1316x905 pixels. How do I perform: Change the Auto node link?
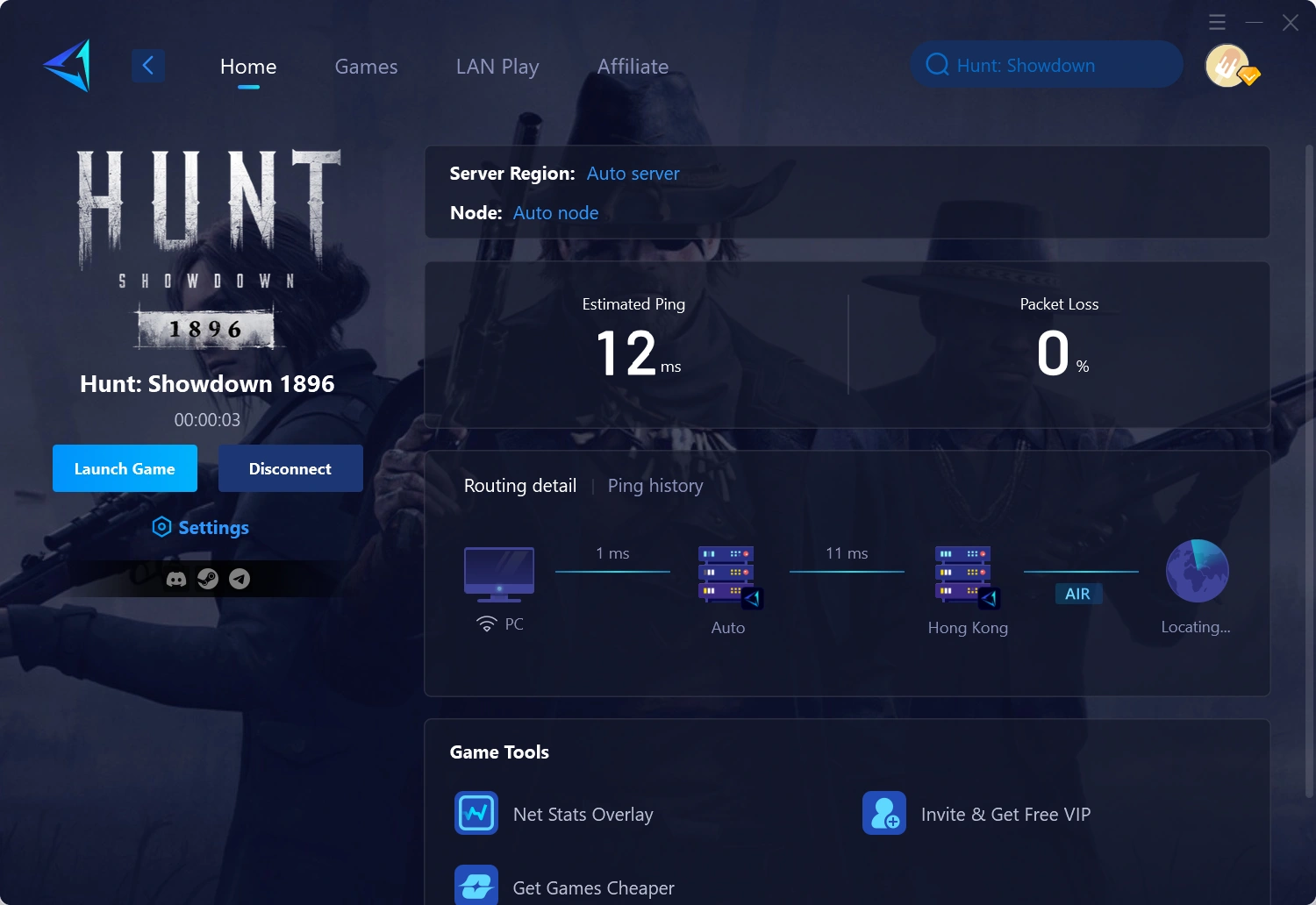coord(555,213)
